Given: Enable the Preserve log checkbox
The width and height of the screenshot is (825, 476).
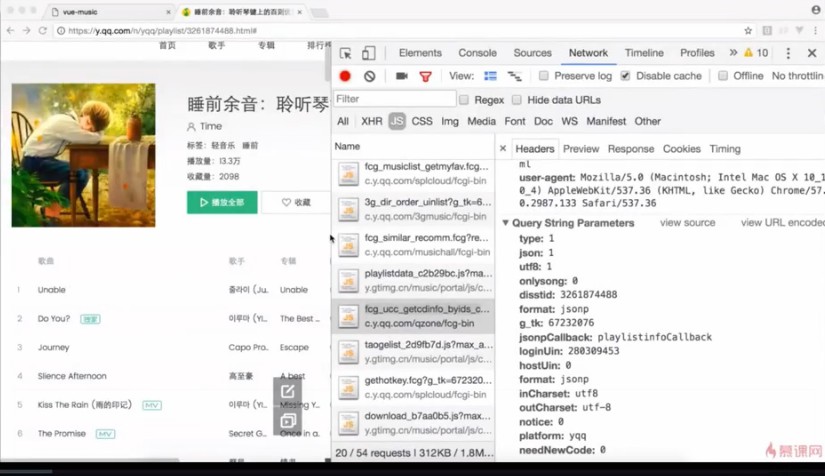Looking at the screenshot, I should pos(544,76).
